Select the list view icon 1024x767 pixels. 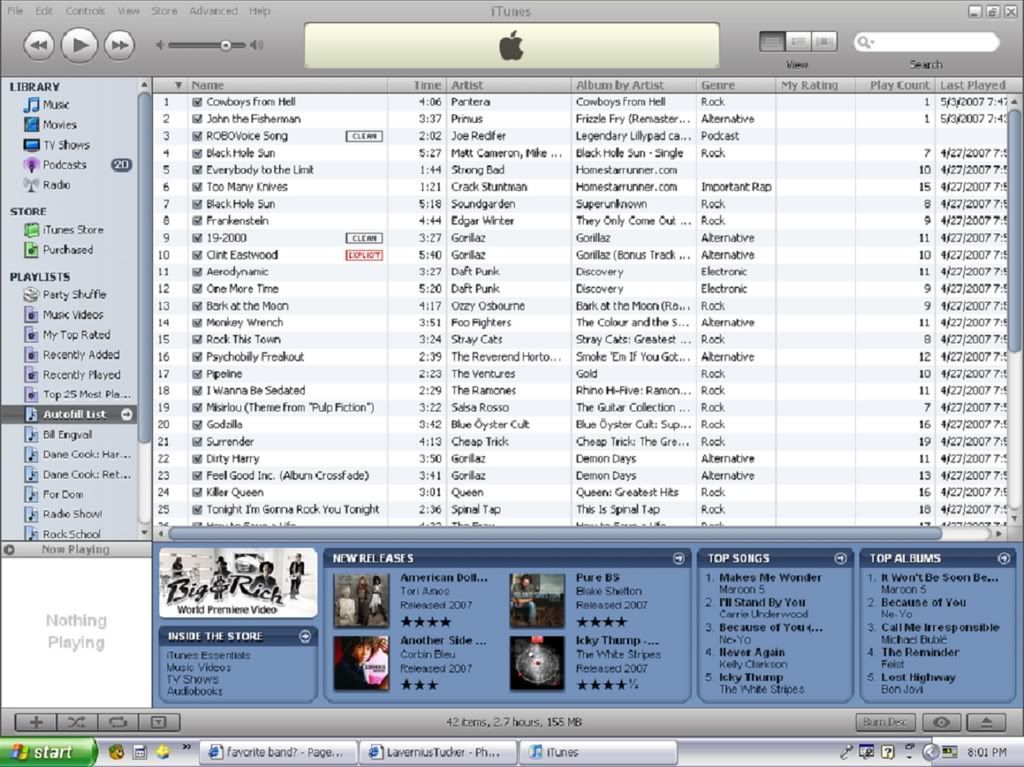tap(772, 42)
